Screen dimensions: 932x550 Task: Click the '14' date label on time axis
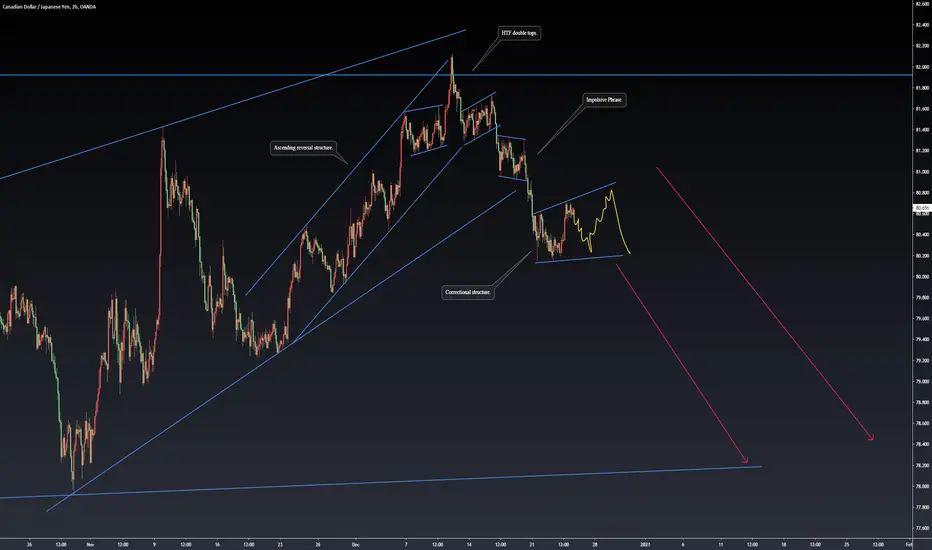click(469, 544)
